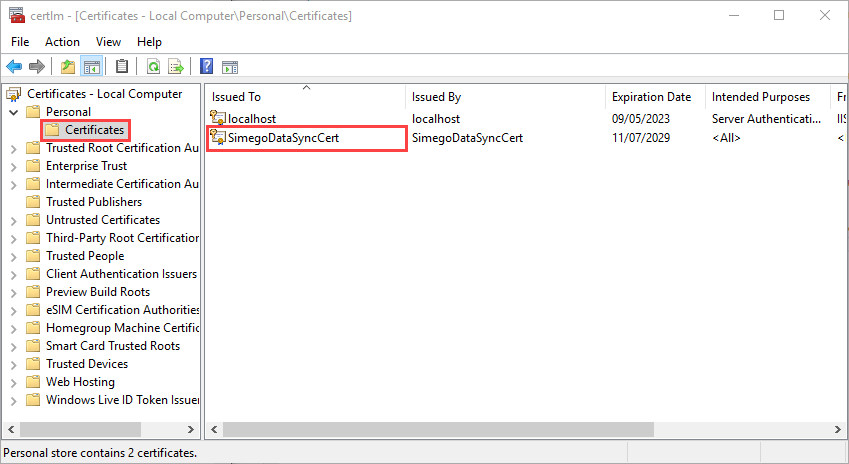
Task: Select the Certificates folder under Personal
Action: point(94,130)
